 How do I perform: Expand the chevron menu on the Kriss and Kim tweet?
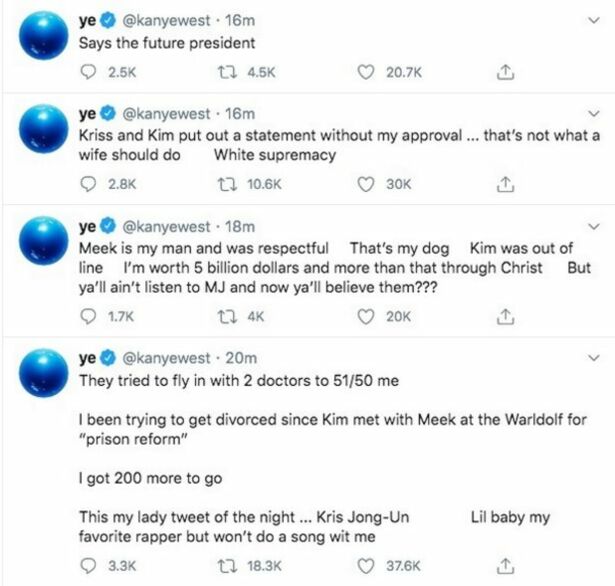pos(595,114)
